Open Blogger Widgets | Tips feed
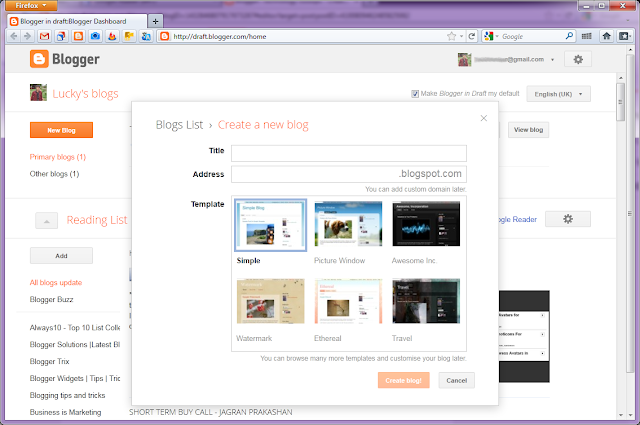 pyautogui.click(x=75, y=378)
